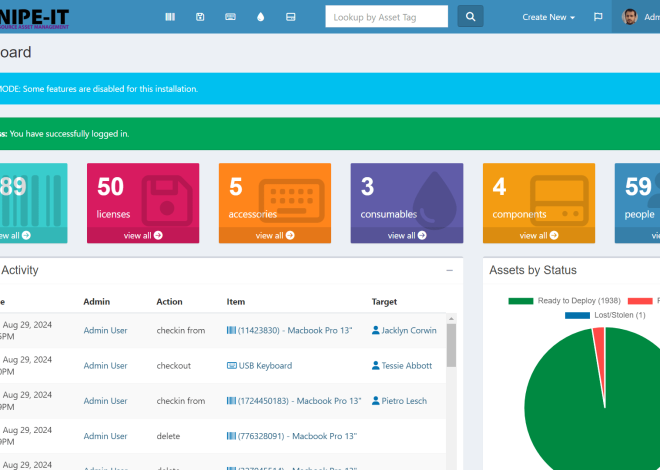The width and height of the screenshot is (660, 470).
Task: Click view all on components card
Action: click(x=539, y=236)
